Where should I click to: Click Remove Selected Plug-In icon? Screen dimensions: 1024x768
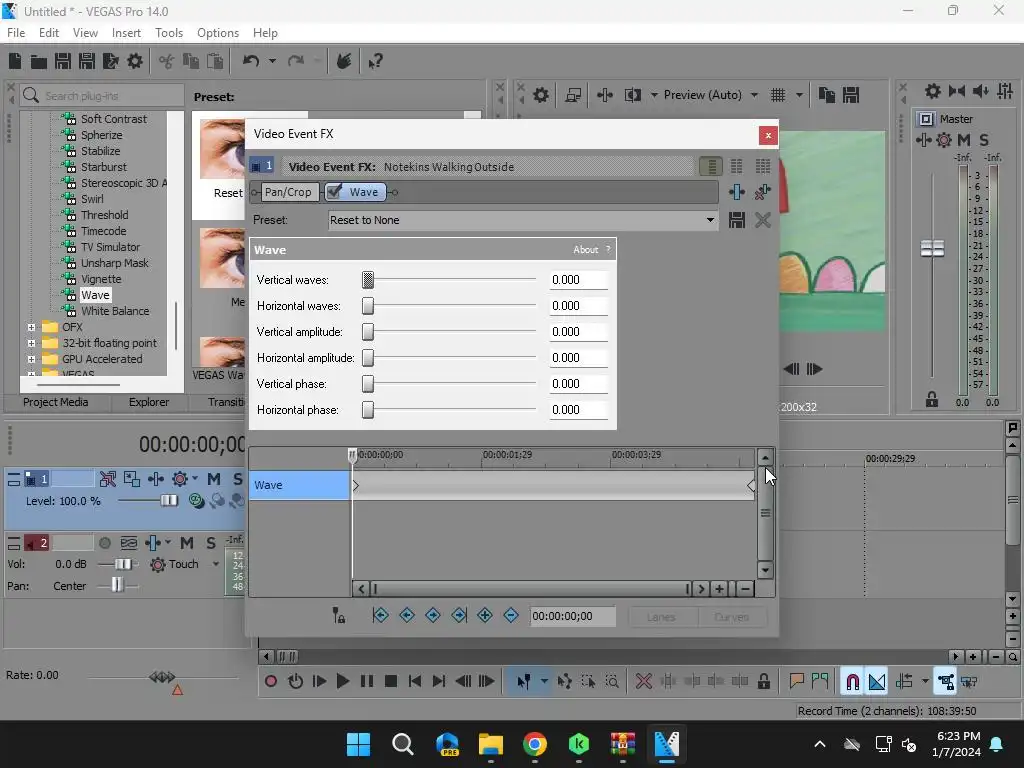coord(762,191)
